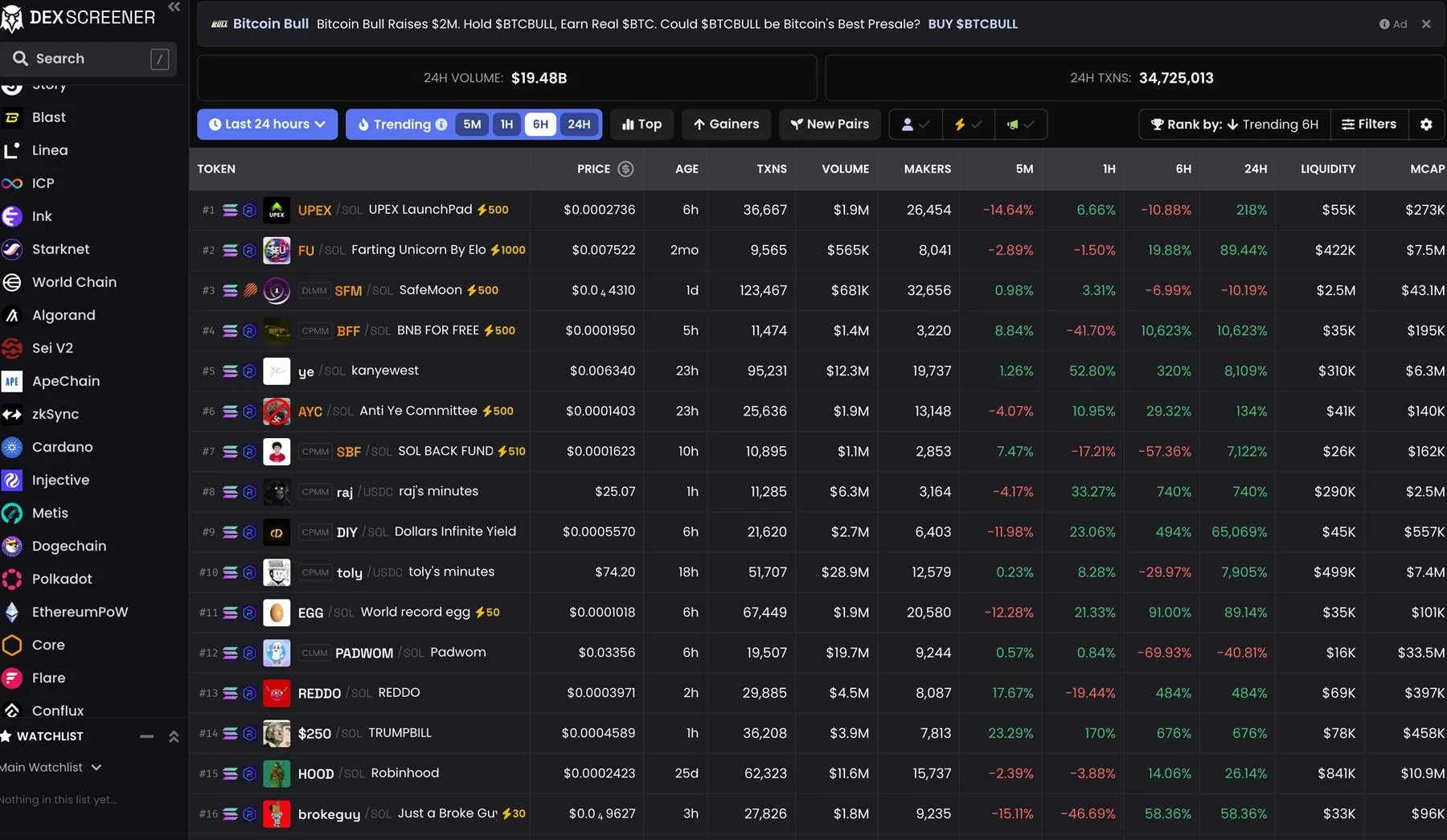1447x840 pixels.
Task: Click the Linea chain icon
Action: coord(12,150)
